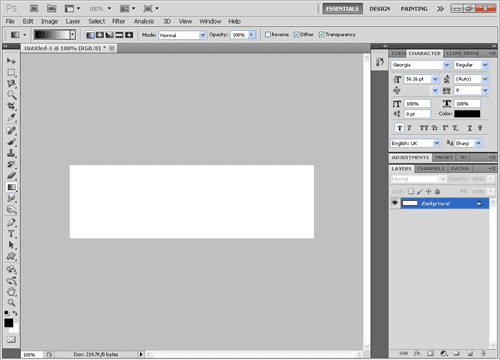Swap foreground and background colors

(x=15, y=313)
